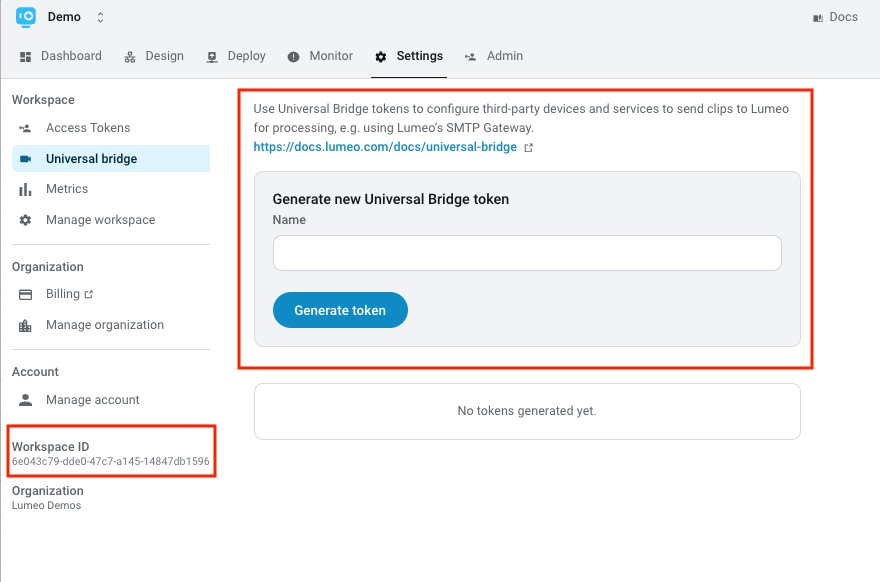Click 'Generate new Universal Bridge token' heading
Viewport: 880px width, 582px height.
pyautogui.click(x=391, y=199)
